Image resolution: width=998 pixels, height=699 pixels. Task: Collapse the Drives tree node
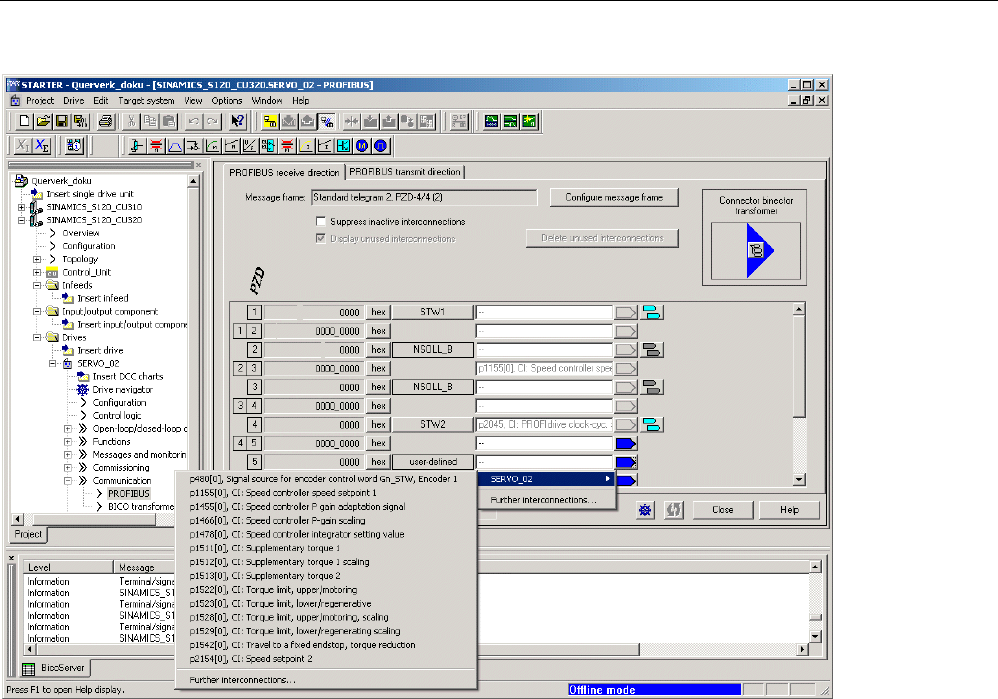click(x=37, y=337)
